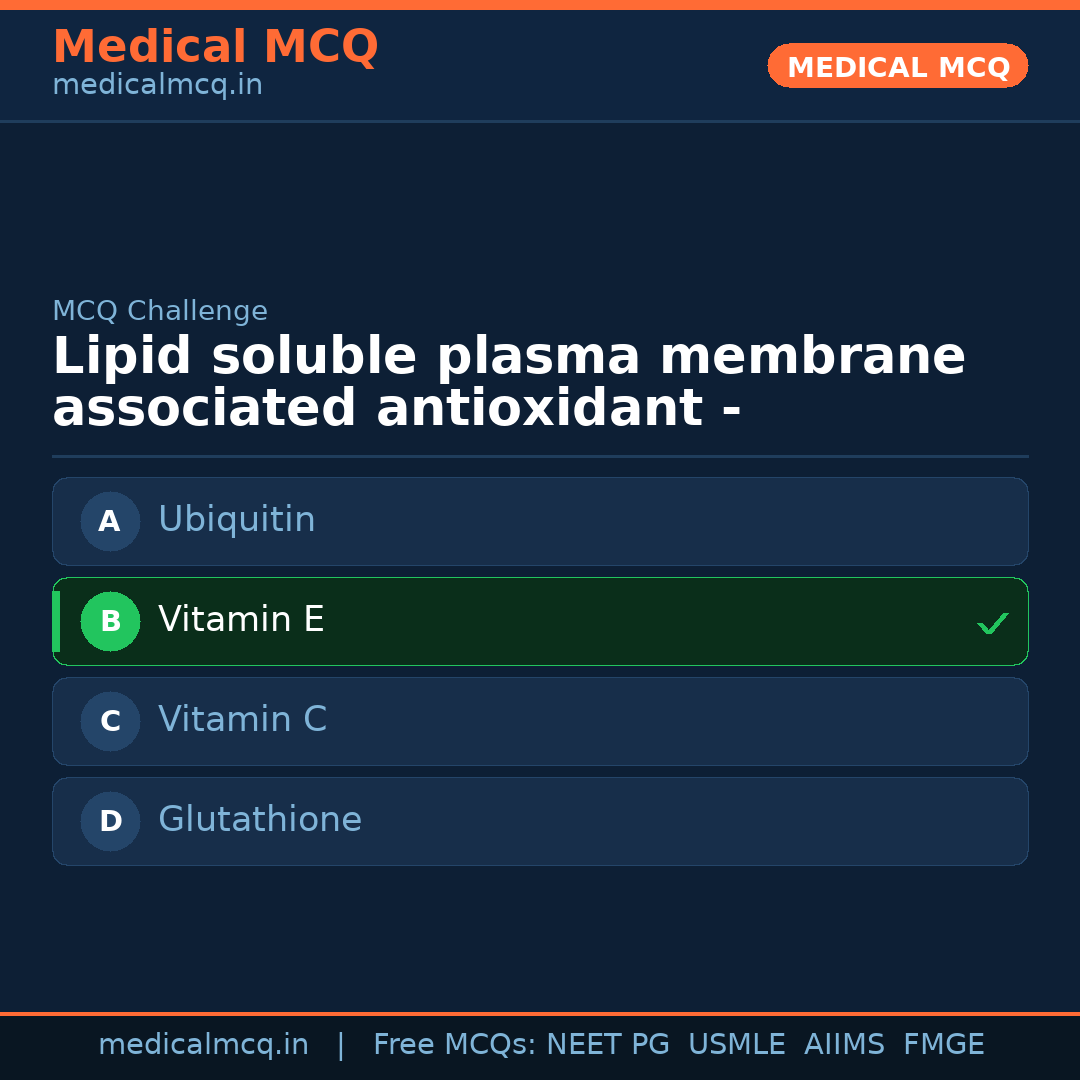Click the question text about lipid soluble antioxidant

508,383
